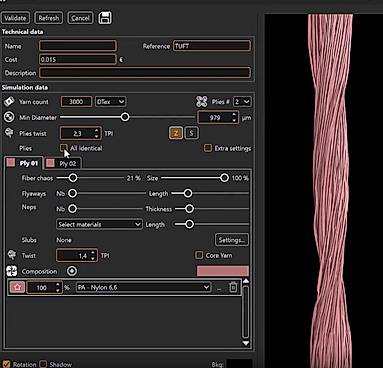The image size is (383, 368).
Task: Click the Composition icon
Action: coord(12,271)
